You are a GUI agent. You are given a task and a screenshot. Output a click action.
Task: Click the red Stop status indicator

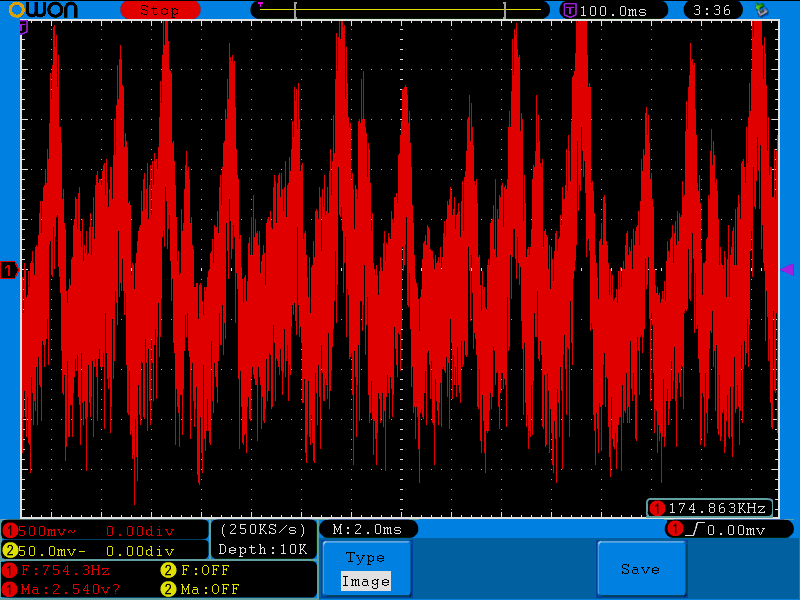tap(160, 10)
